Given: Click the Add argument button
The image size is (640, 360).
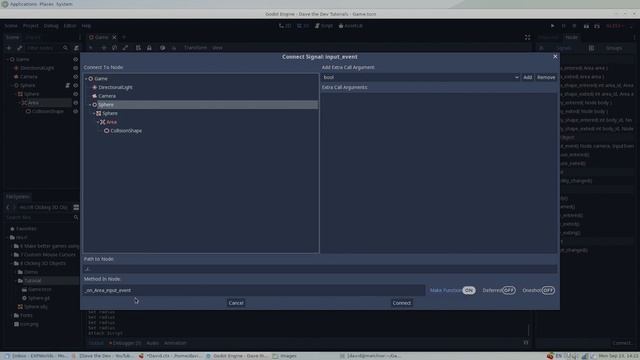Looking at the screenshot, I should click(527, 77).
